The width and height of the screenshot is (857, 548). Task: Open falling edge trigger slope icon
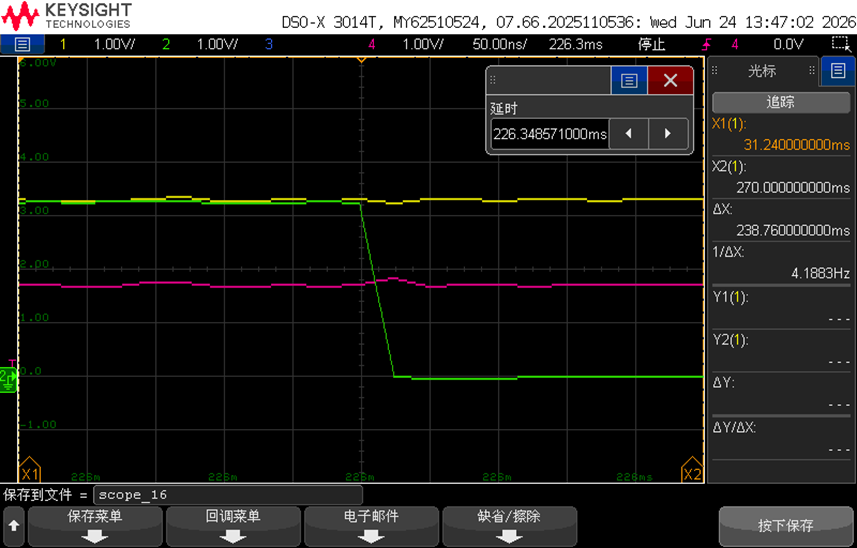pos(707,44)
